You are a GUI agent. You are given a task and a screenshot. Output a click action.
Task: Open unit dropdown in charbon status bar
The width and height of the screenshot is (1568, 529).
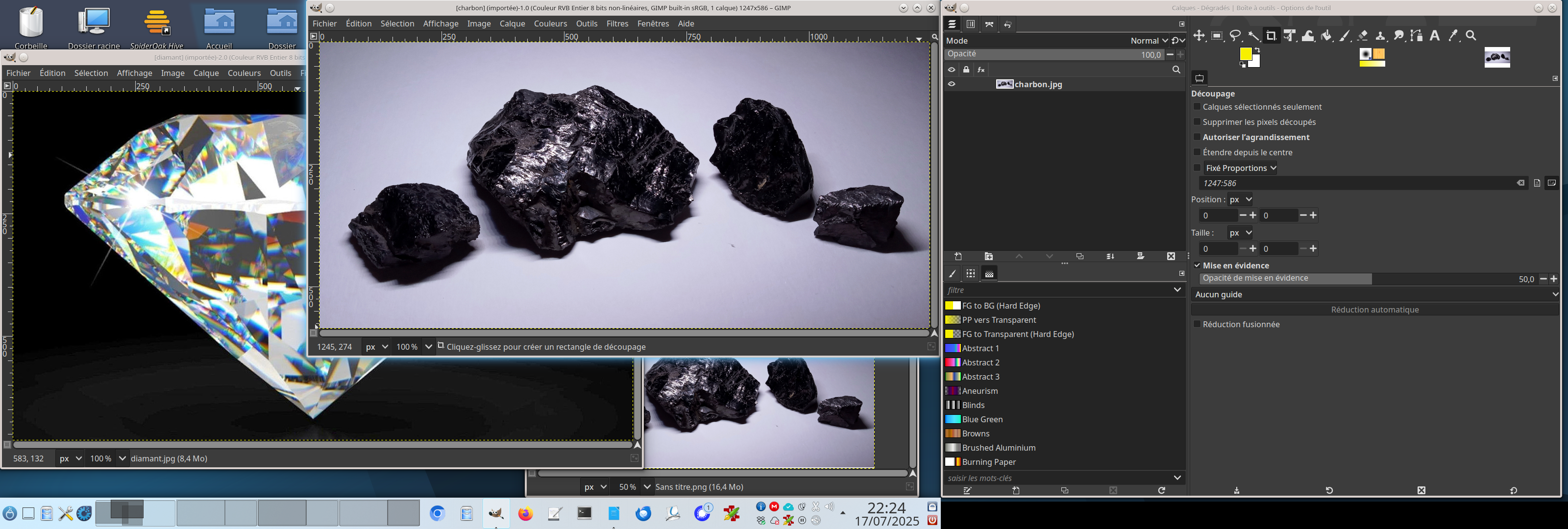377,346
